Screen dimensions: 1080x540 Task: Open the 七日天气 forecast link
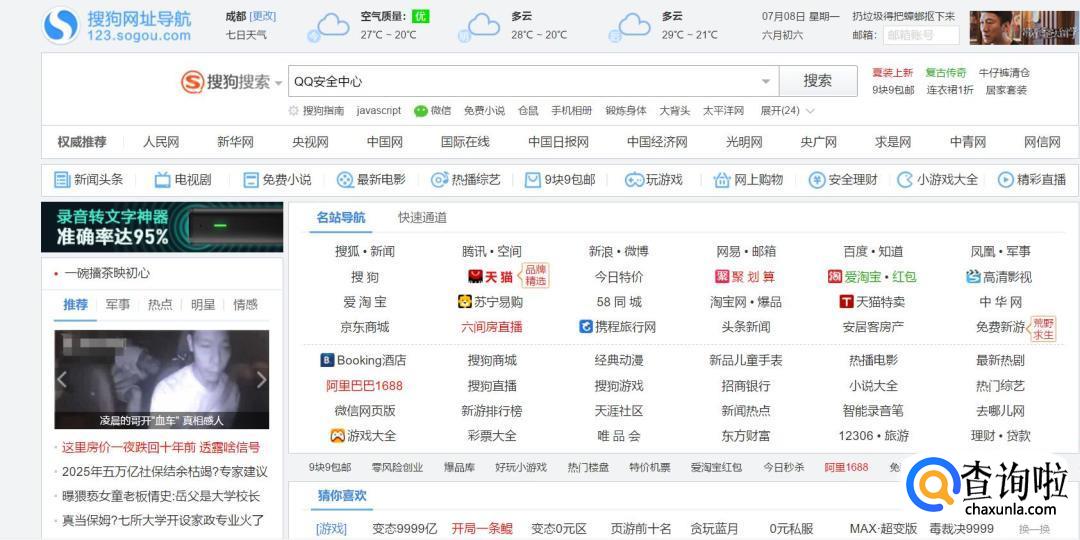coord(246,34)
